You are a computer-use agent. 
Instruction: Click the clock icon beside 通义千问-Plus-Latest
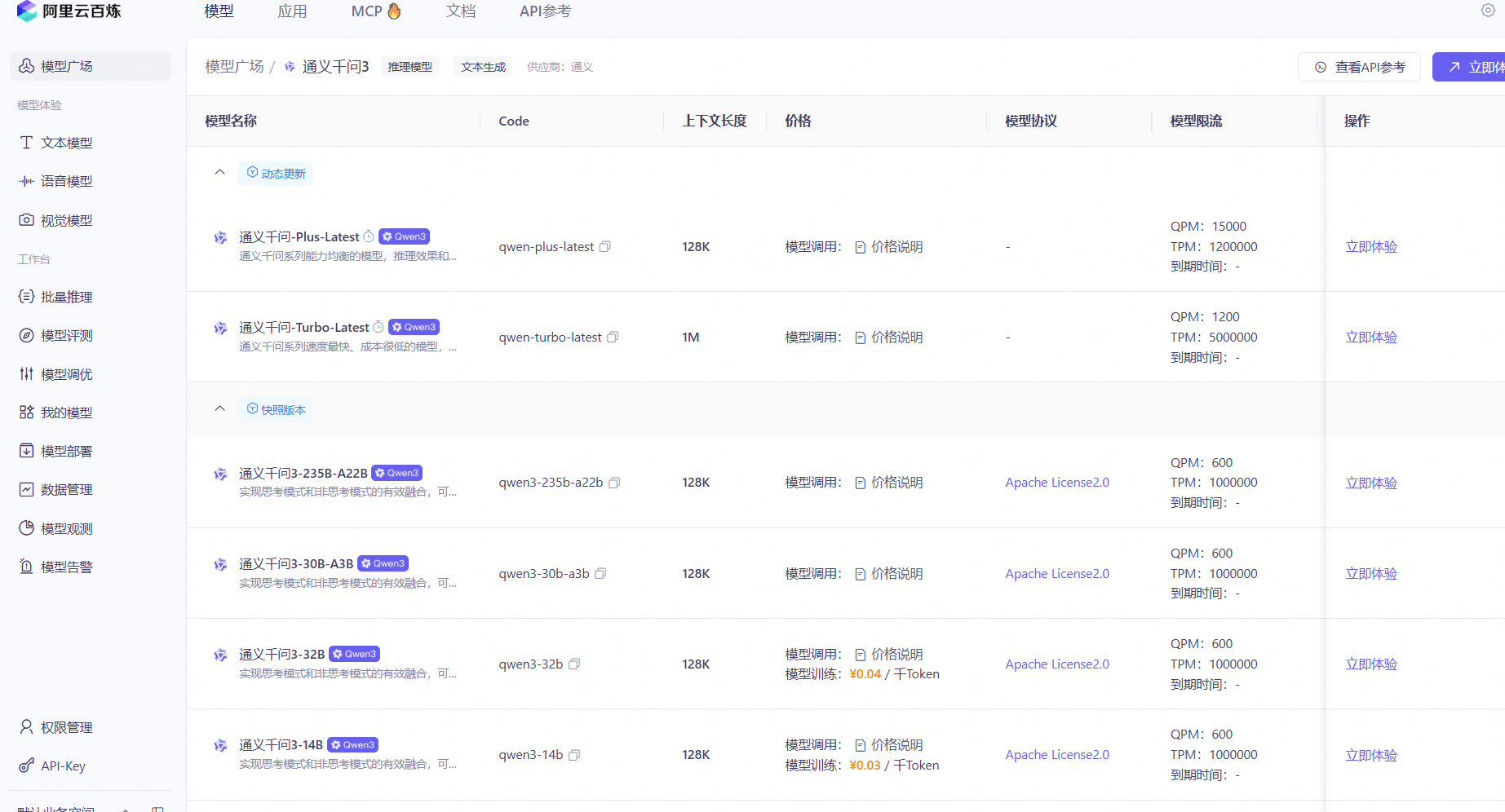point(369,236)
